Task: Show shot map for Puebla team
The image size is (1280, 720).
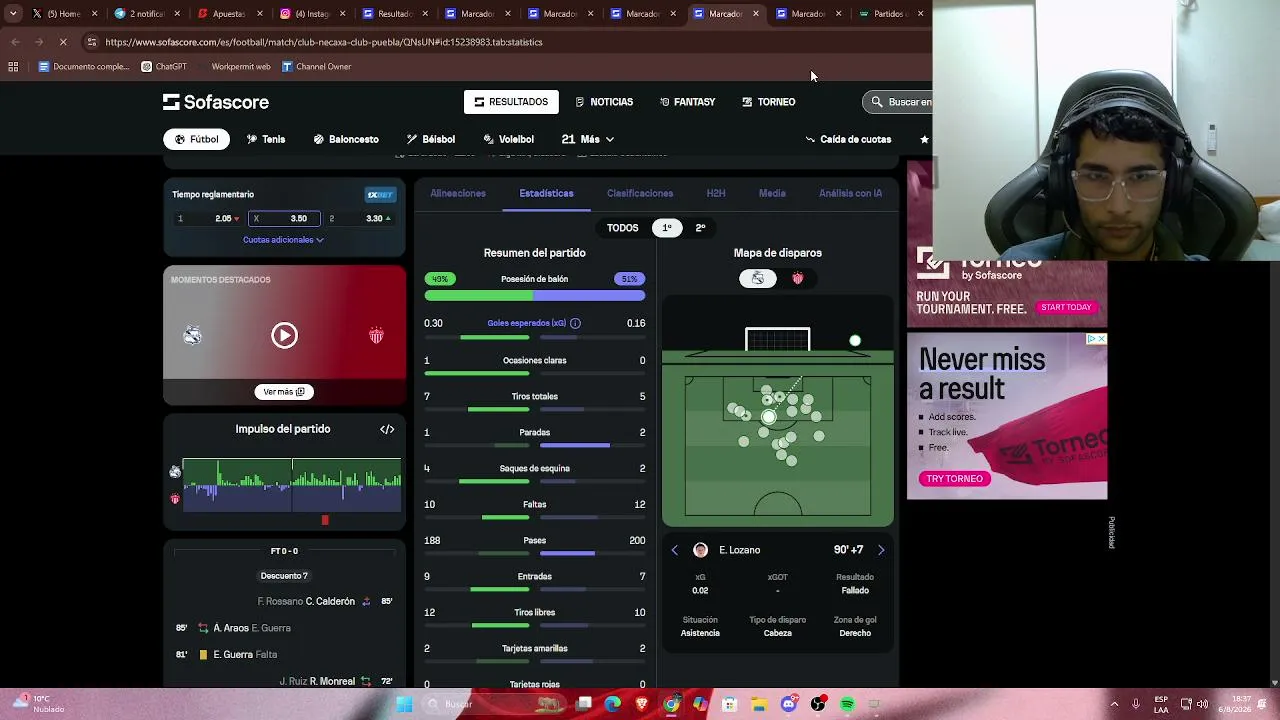Action: coord(758,279)
